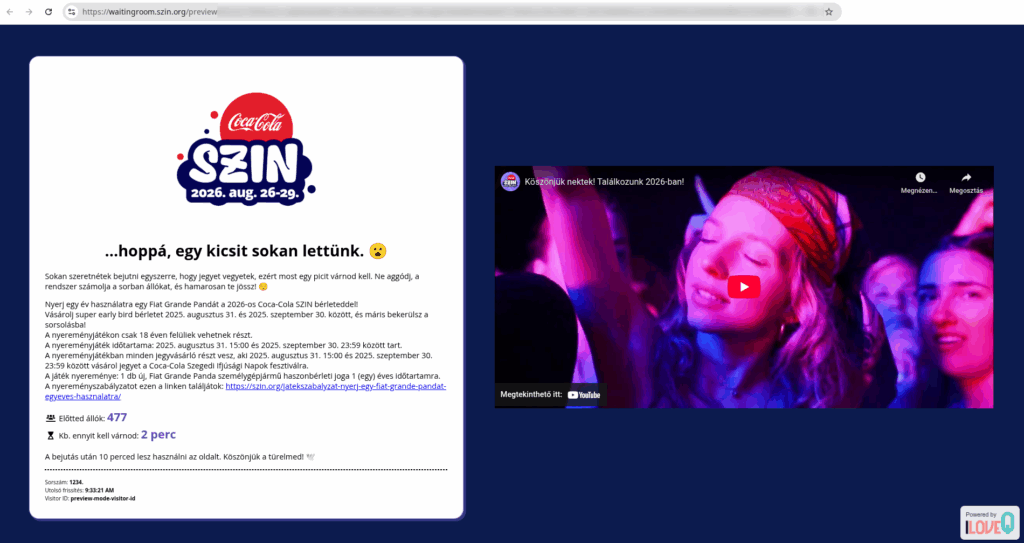Click the Coca-Cola SZIN festival logo
Screen dimensions: 1024x543
(246, 148)
